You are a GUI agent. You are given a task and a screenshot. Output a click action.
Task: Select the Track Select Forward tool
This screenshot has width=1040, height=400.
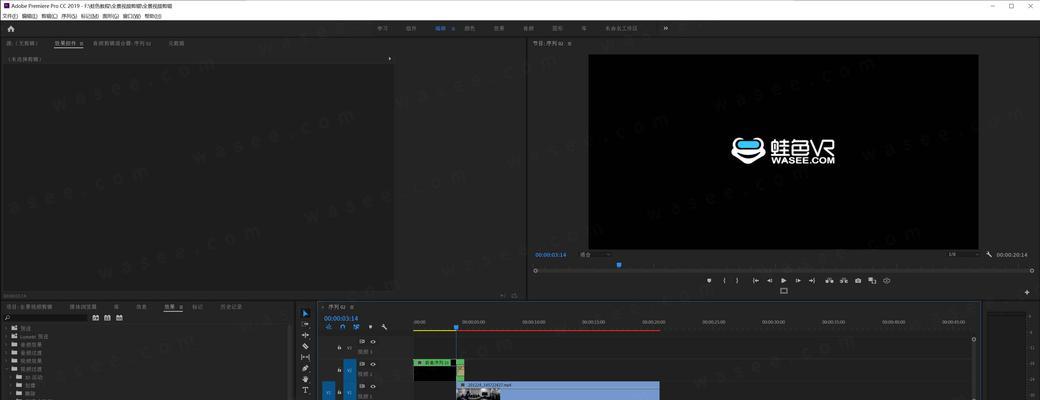pos(305,324)
